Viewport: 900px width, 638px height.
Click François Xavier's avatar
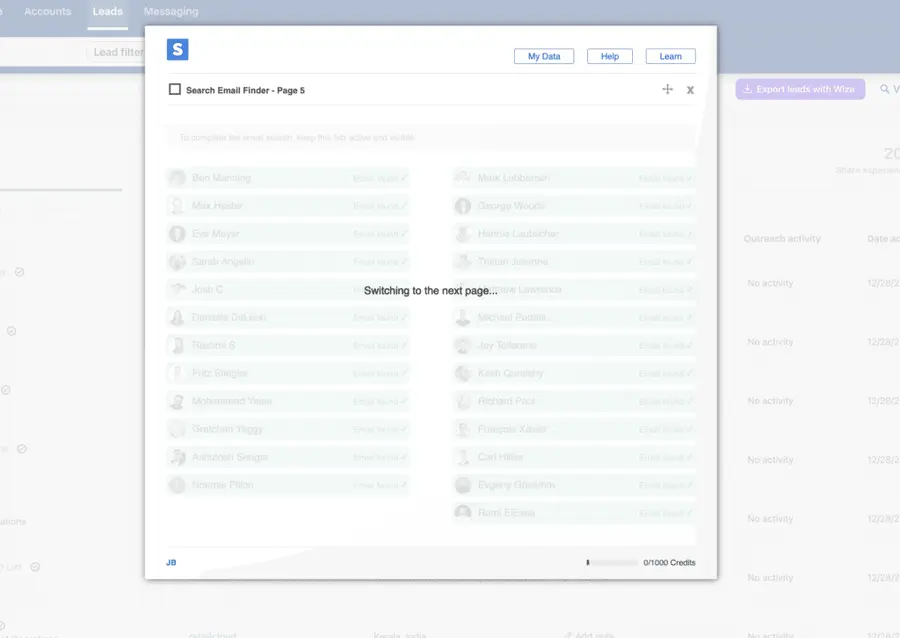click(463, 429)
